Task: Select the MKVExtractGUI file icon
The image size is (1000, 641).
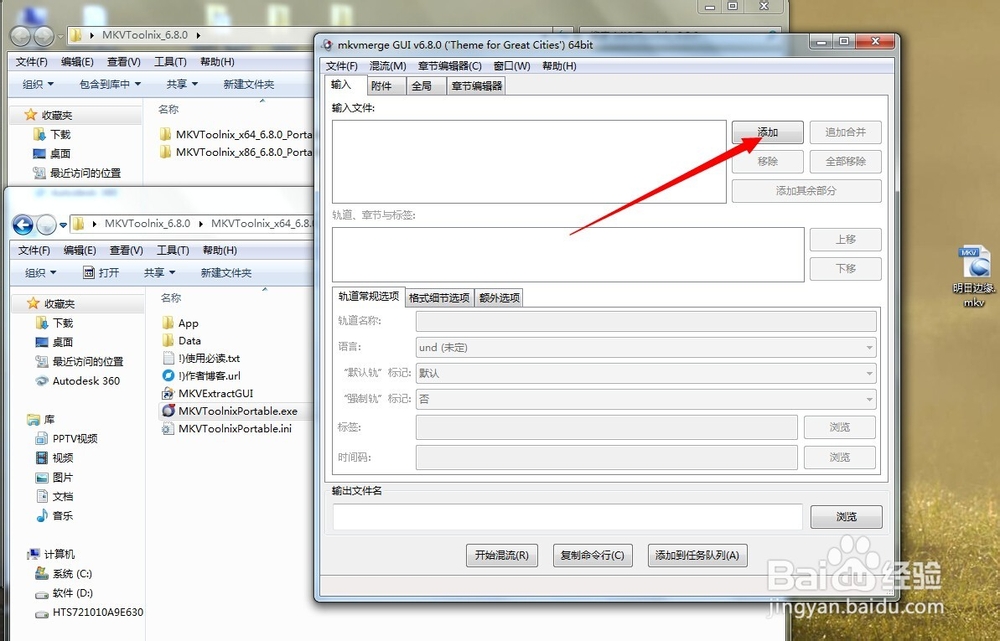Action: [168, 394]
